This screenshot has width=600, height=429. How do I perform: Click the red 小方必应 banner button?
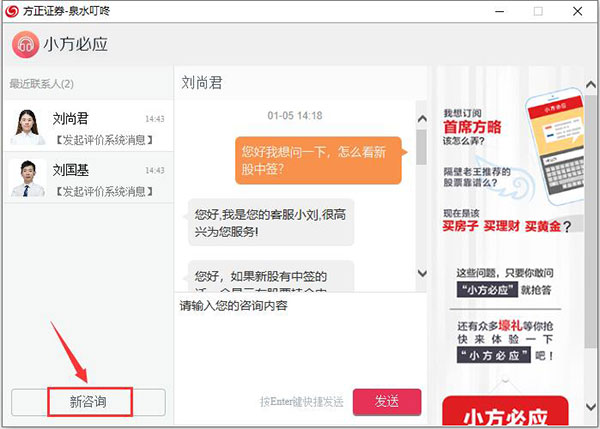tap(505, 411)
